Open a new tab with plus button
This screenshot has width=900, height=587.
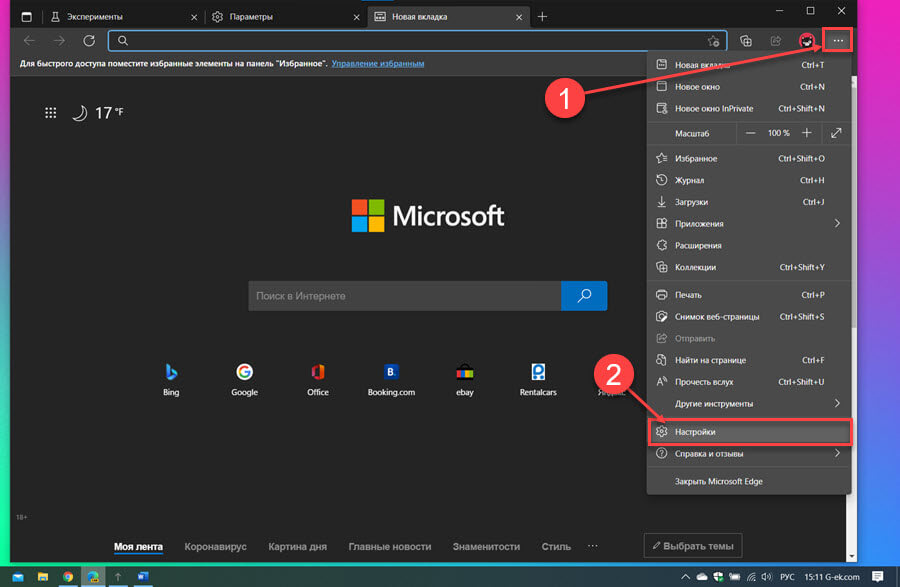(542, 17)
